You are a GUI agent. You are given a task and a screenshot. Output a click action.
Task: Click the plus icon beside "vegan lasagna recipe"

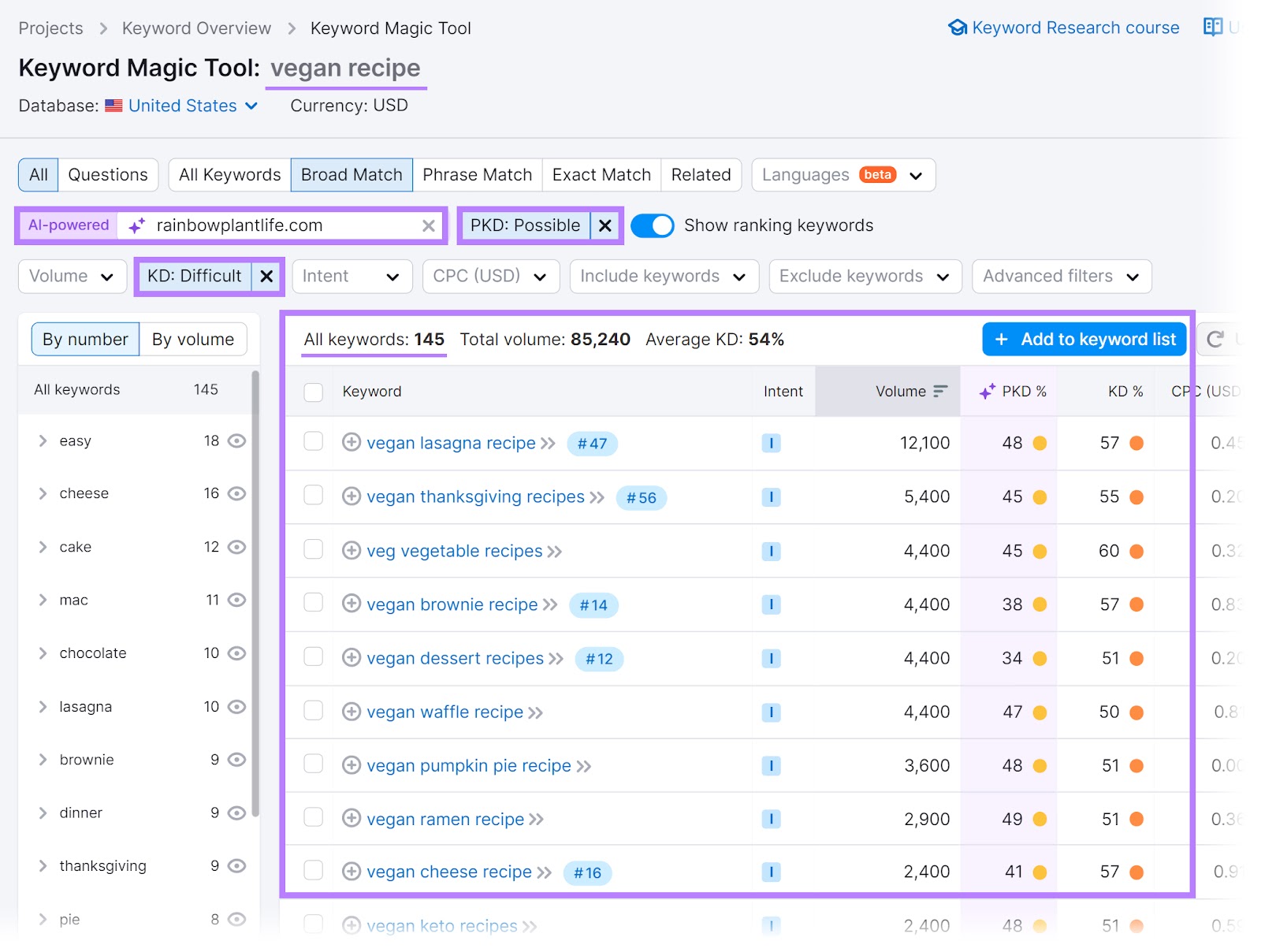tap(352, 443)
